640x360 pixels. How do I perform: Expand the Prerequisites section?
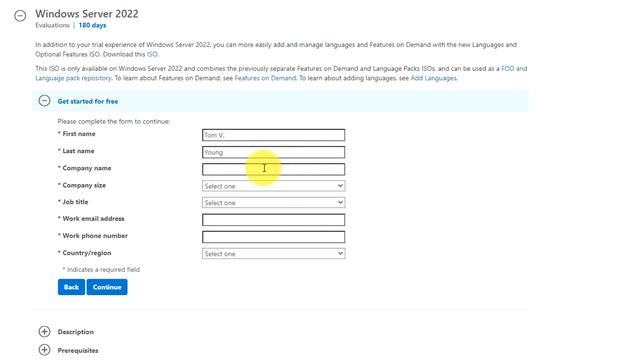click(44, 350)
